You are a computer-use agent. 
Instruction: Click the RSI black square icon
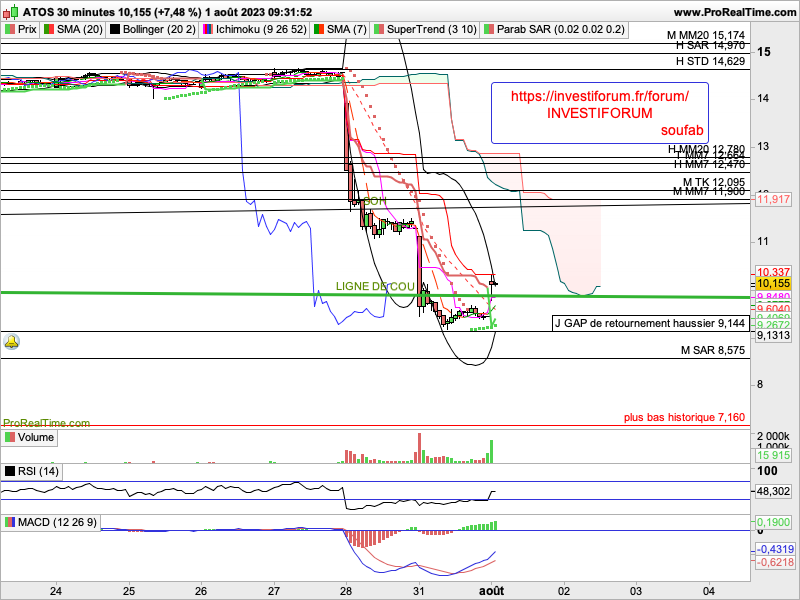[10, 471]
